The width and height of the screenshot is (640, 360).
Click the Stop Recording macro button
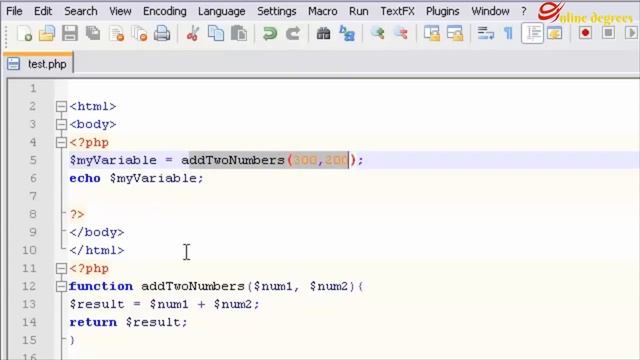[608, 33]
